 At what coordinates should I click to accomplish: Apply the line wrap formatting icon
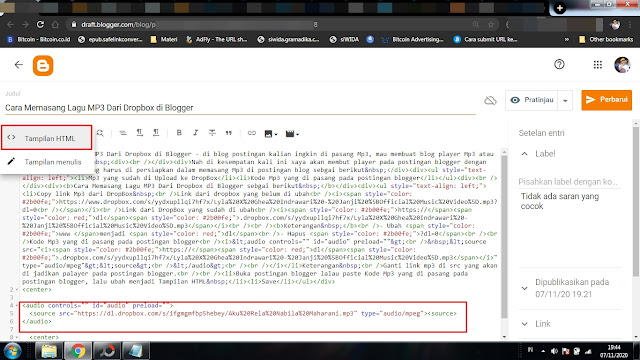pos(123,133)
